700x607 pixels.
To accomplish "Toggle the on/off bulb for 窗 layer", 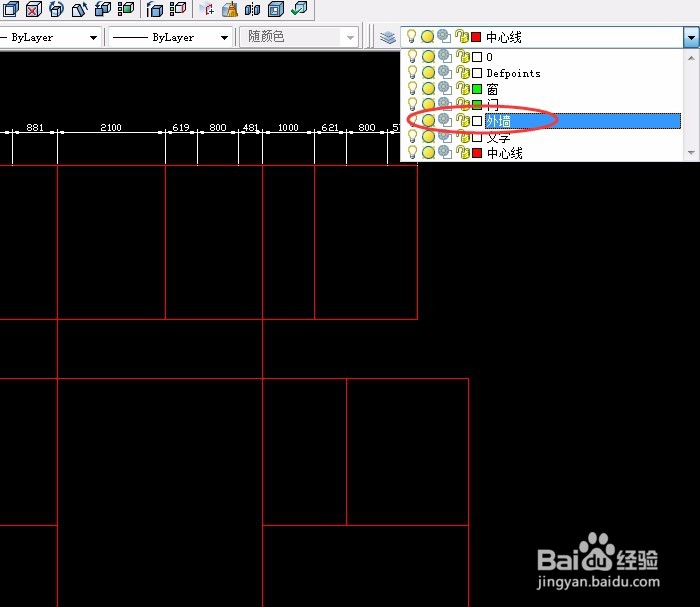I will (x=412, y=88).
